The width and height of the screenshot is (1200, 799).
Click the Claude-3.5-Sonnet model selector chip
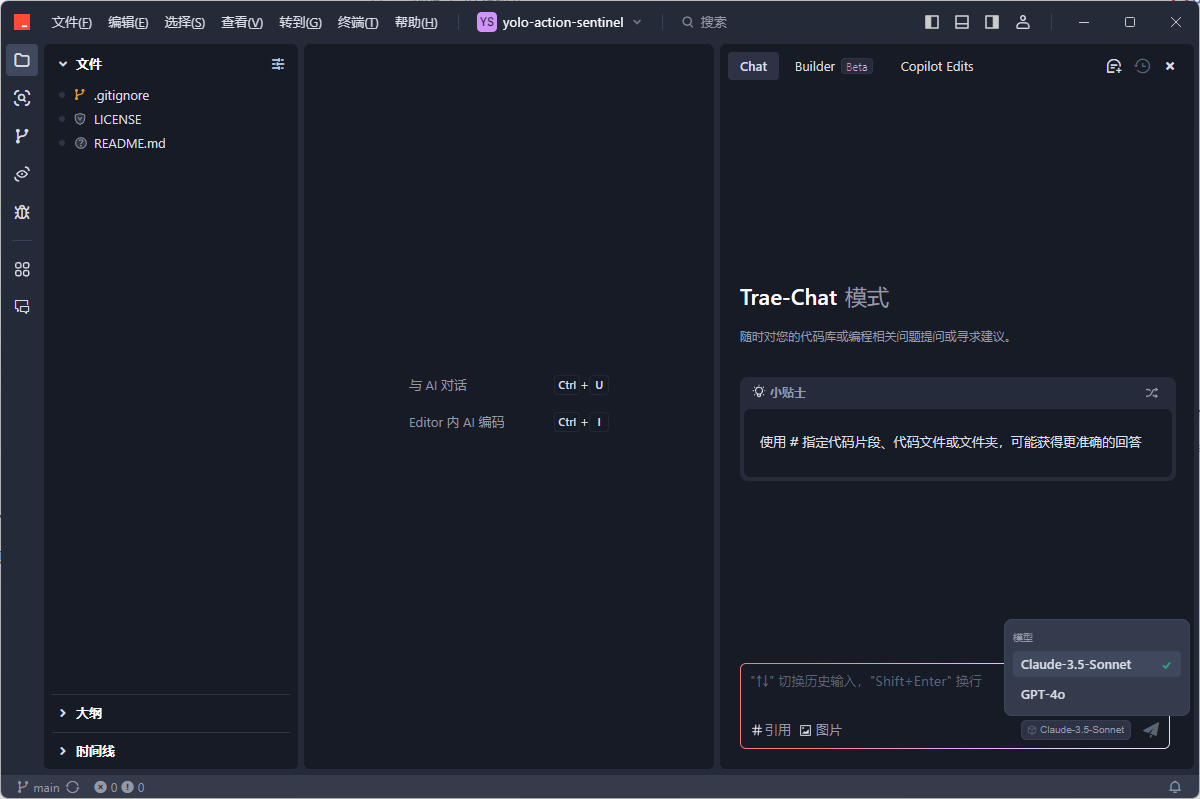1076,730
